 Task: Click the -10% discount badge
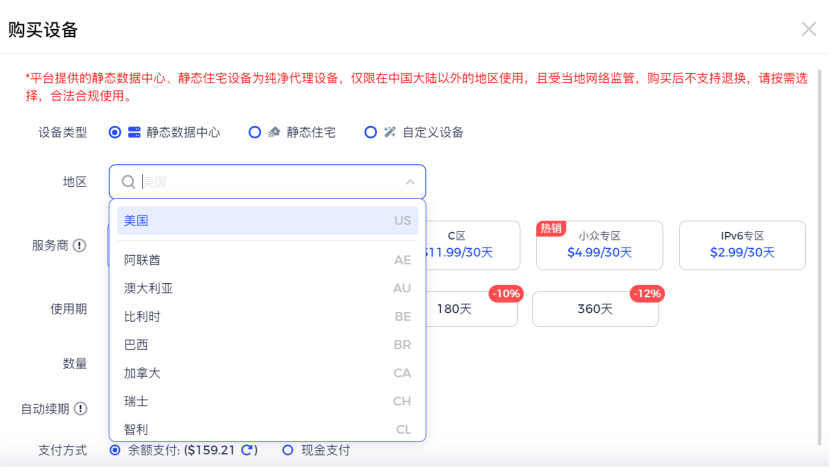point(506,293)
